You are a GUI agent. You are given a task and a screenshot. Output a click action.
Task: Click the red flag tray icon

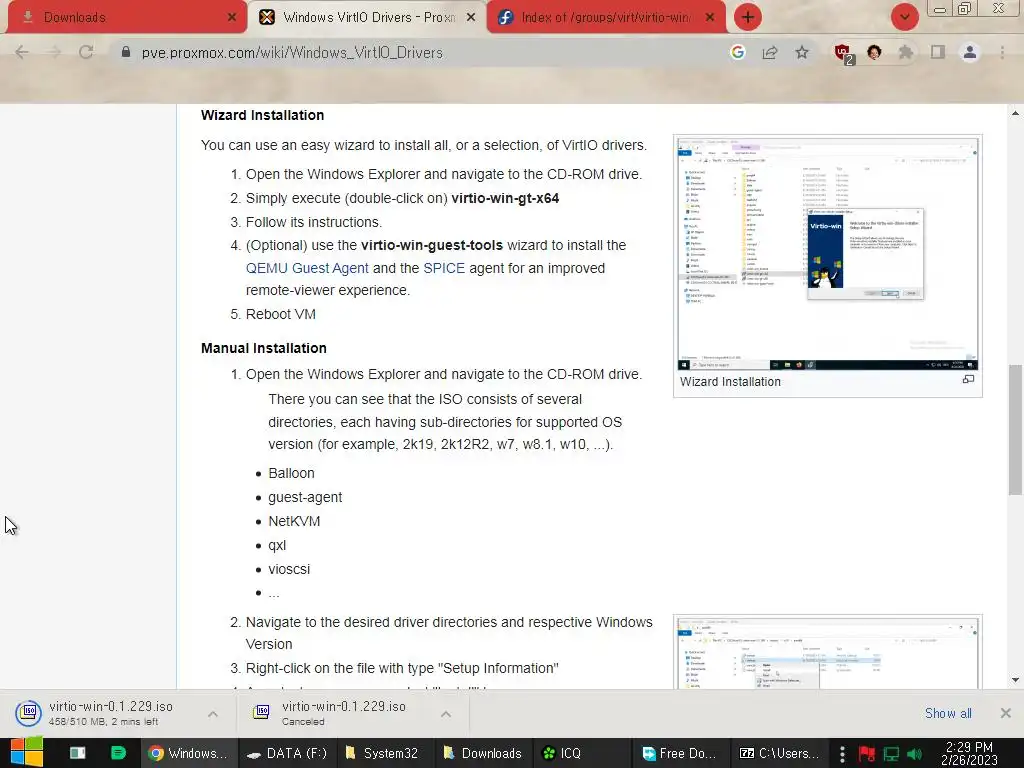pos(867,754)
